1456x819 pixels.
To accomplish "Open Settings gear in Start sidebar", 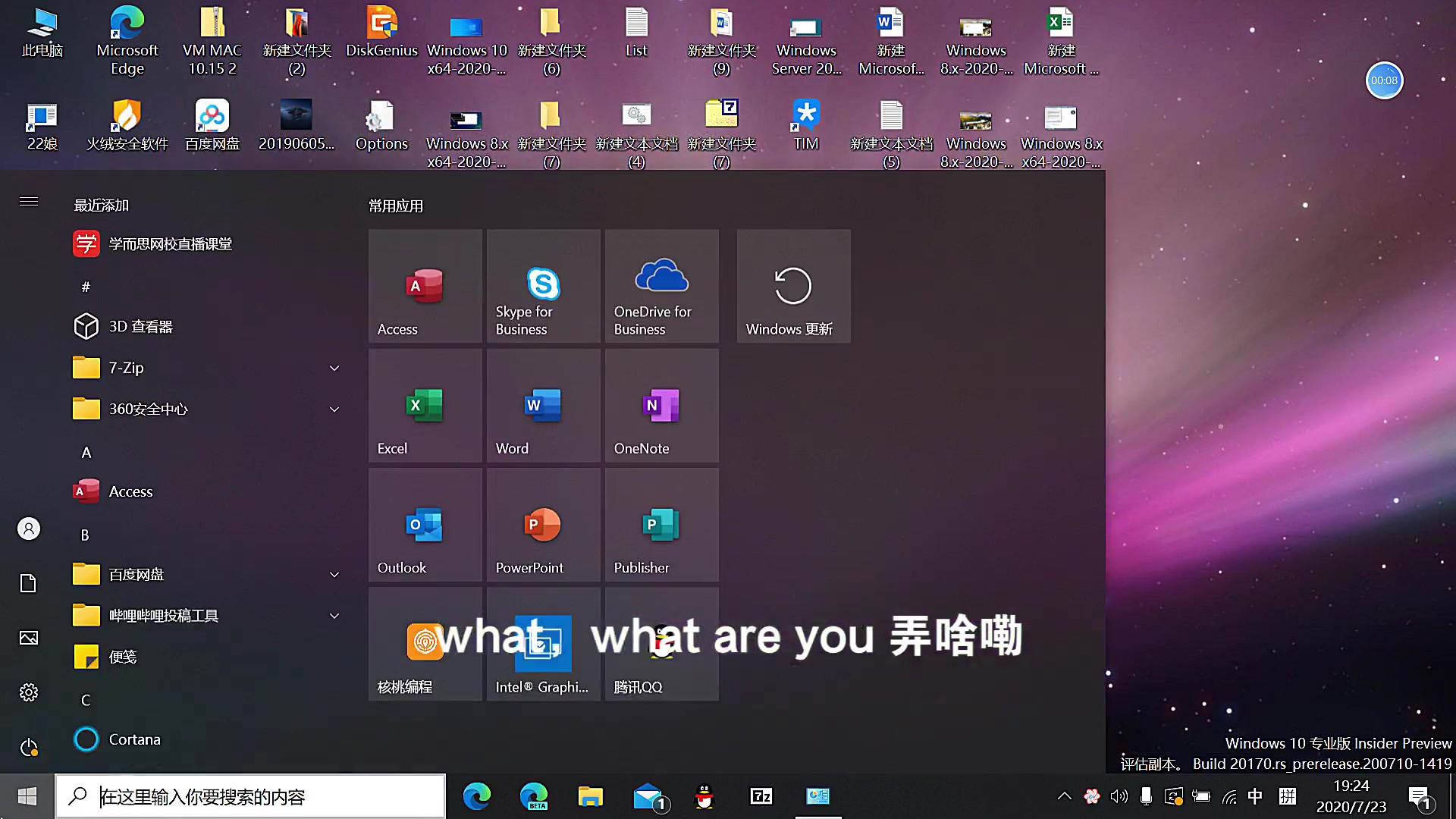I will tap(29, 692).
